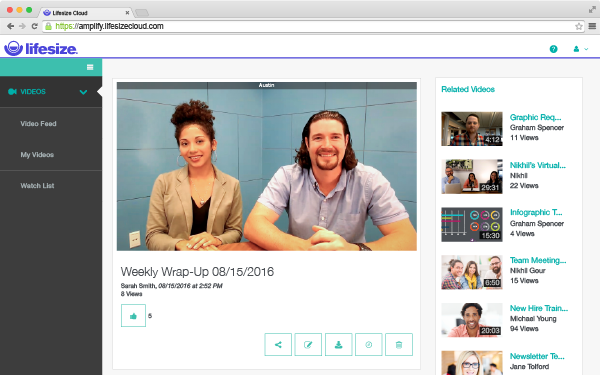
Task: Edit video details with pencil icon
Action: 308,344
